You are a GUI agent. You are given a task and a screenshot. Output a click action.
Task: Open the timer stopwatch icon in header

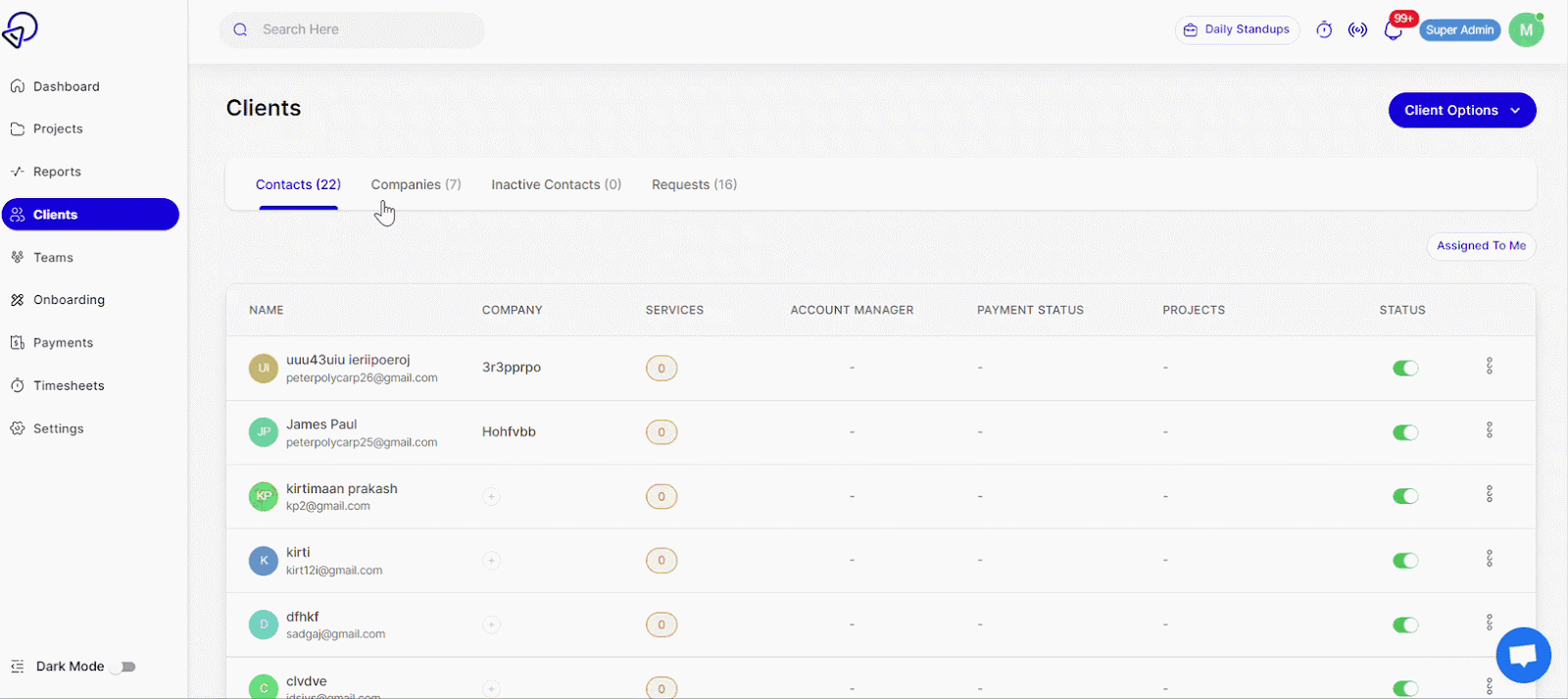tap(1324, 30)
